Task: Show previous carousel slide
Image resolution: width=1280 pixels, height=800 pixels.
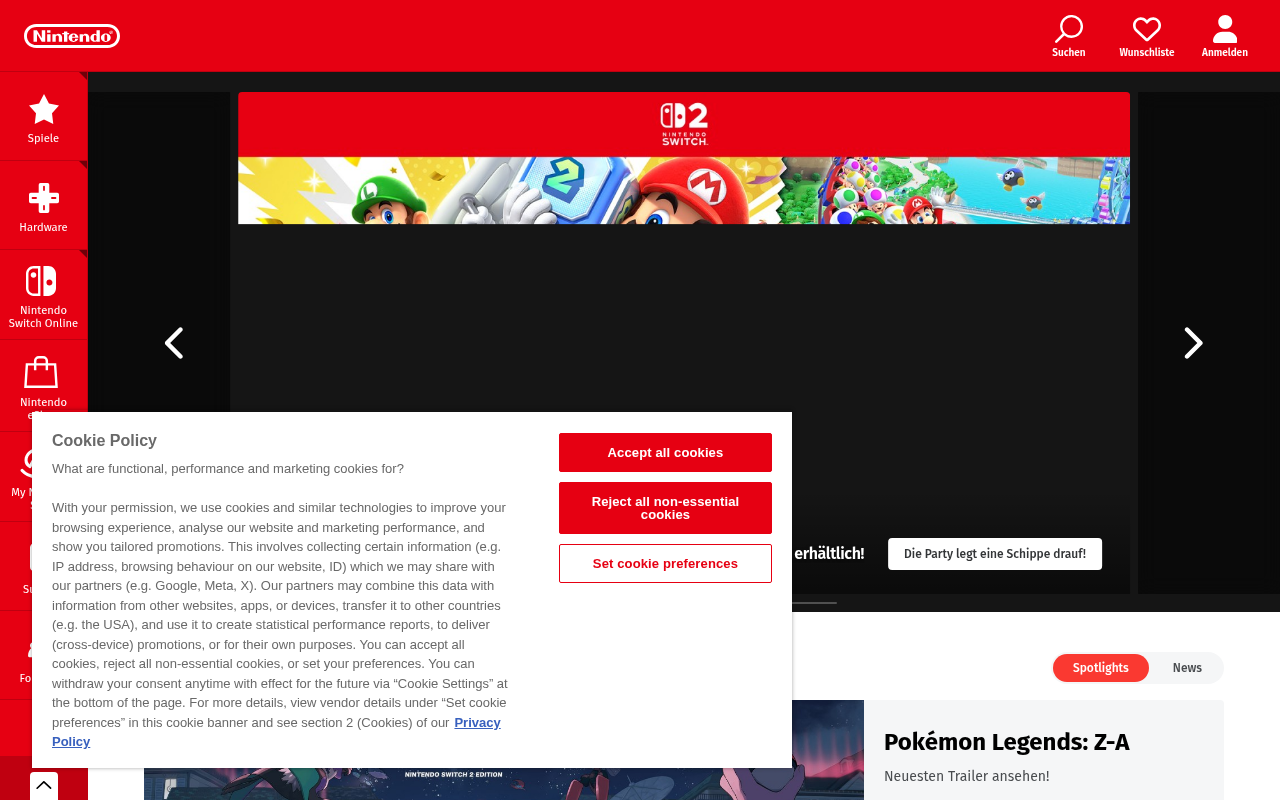Action: 174,343
